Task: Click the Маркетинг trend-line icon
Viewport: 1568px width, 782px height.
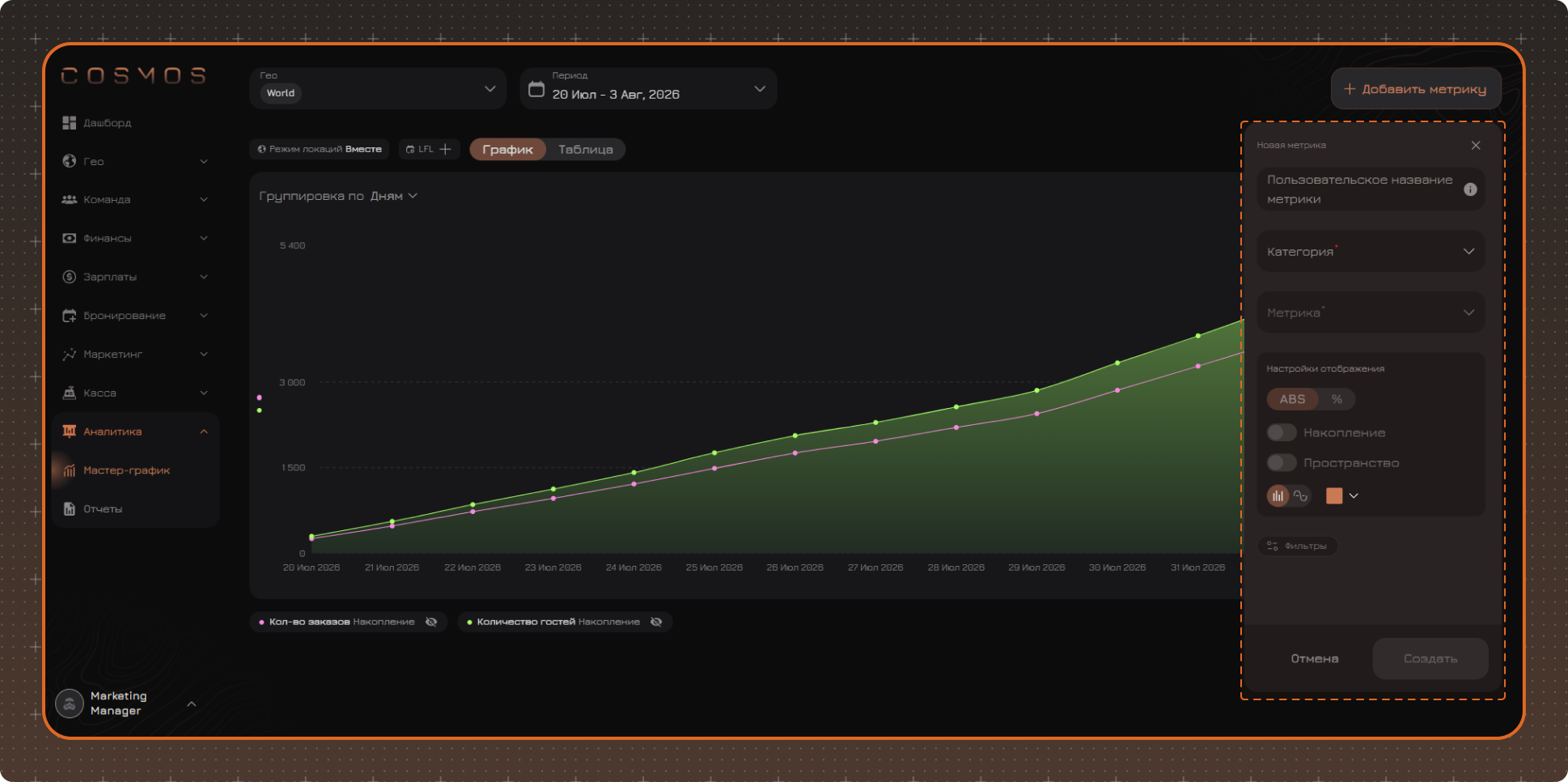Action: [70, 355]
